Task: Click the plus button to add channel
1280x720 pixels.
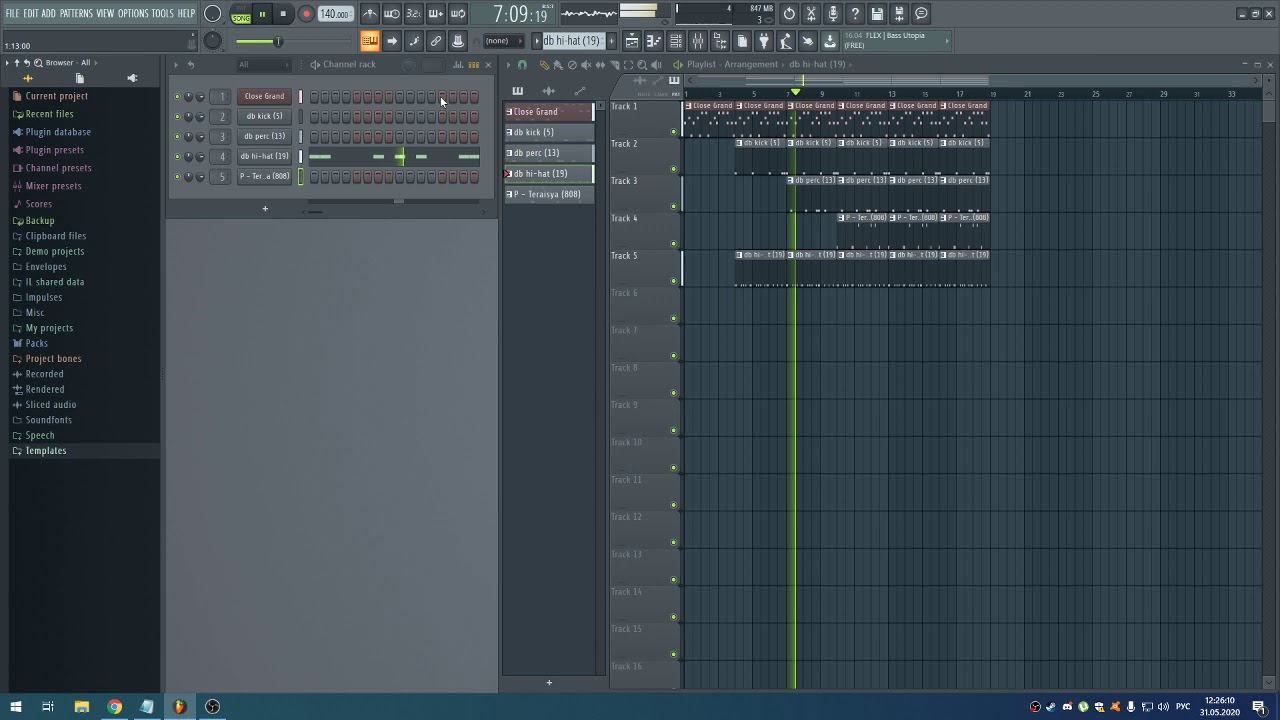Action: 265,209
